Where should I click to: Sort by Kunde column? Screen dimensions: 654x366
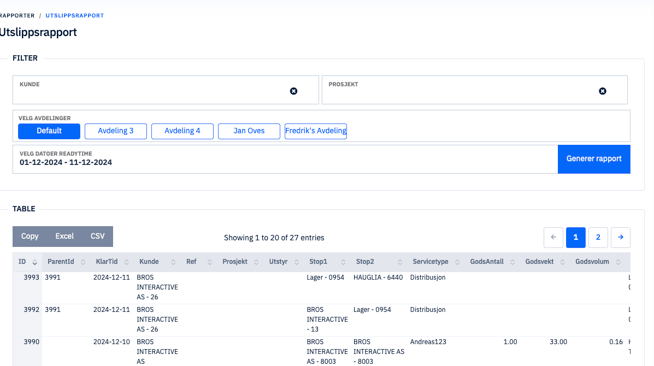coord(157,262)
